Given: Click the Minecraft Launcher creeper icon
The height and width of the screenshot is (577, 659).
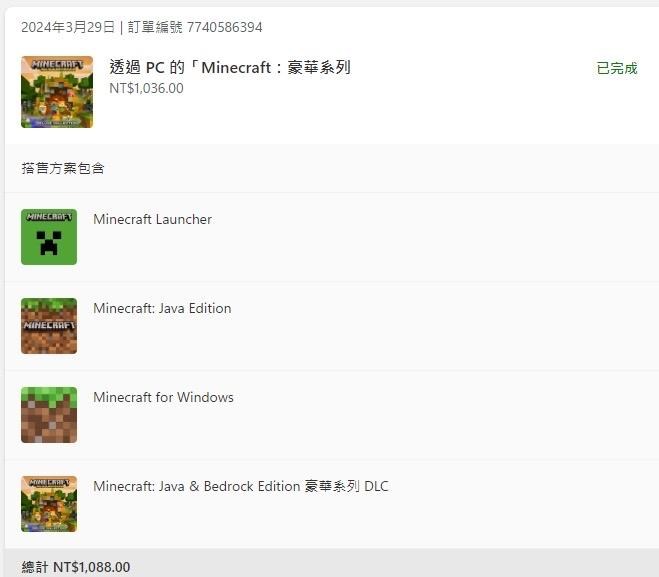Looking at the screenshot, I should click(x=49, y=237).
